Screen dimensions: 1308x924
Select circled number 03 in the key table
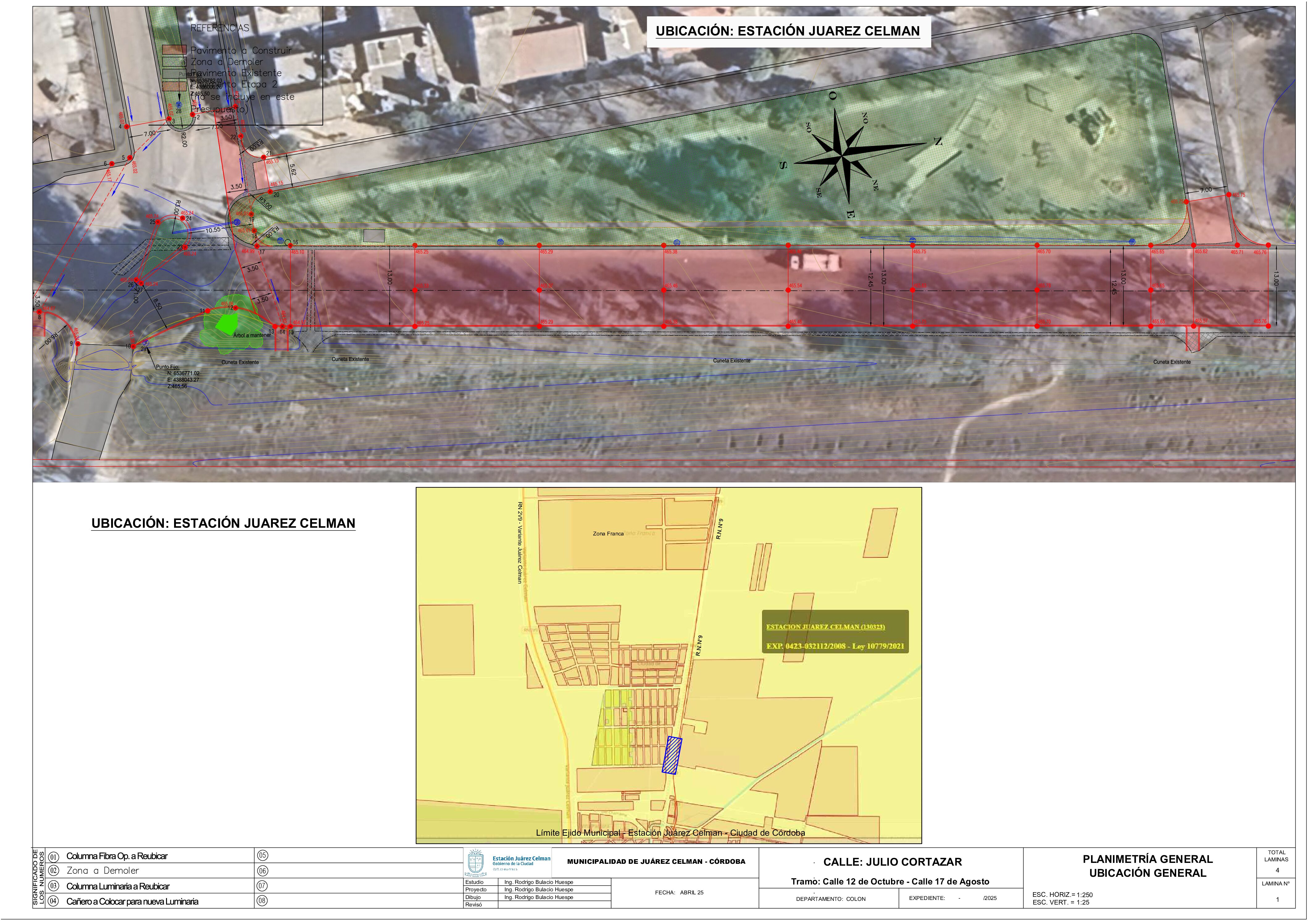(x=54, y=886)
